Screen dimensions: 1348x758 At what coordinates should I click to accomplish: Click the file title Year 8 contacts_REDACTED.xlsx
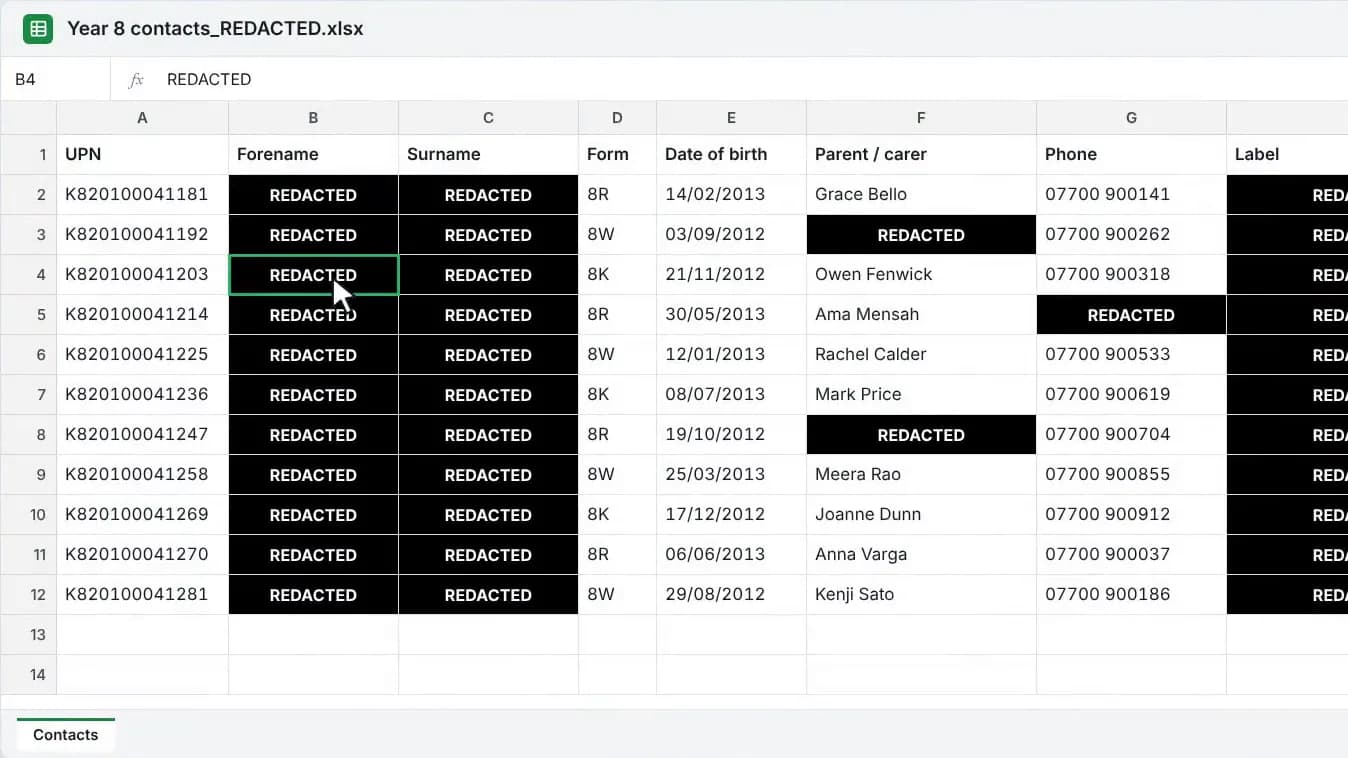pos(215,29)
